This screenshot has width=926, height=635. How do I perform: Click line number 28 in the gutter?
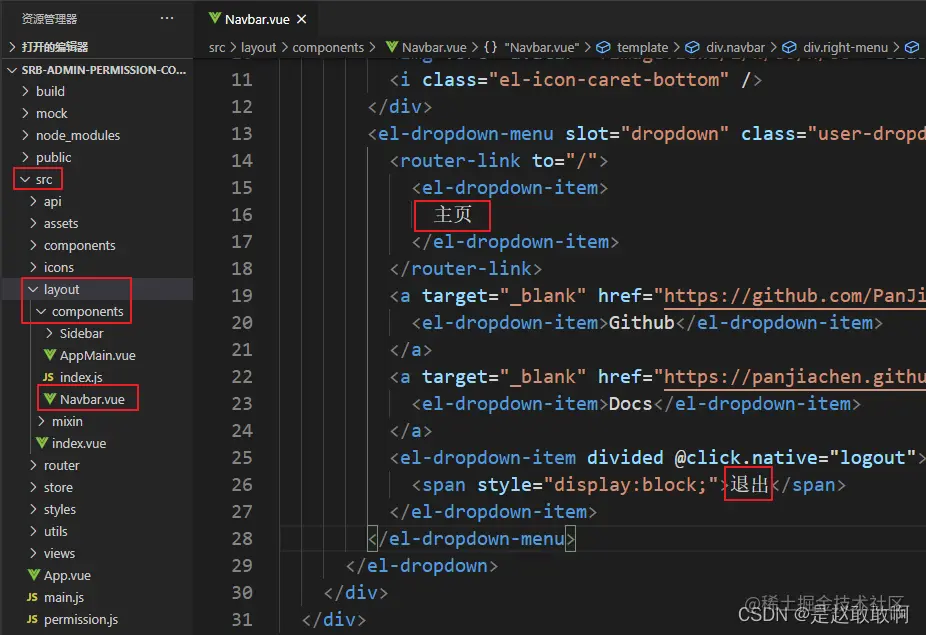[242, 539]
